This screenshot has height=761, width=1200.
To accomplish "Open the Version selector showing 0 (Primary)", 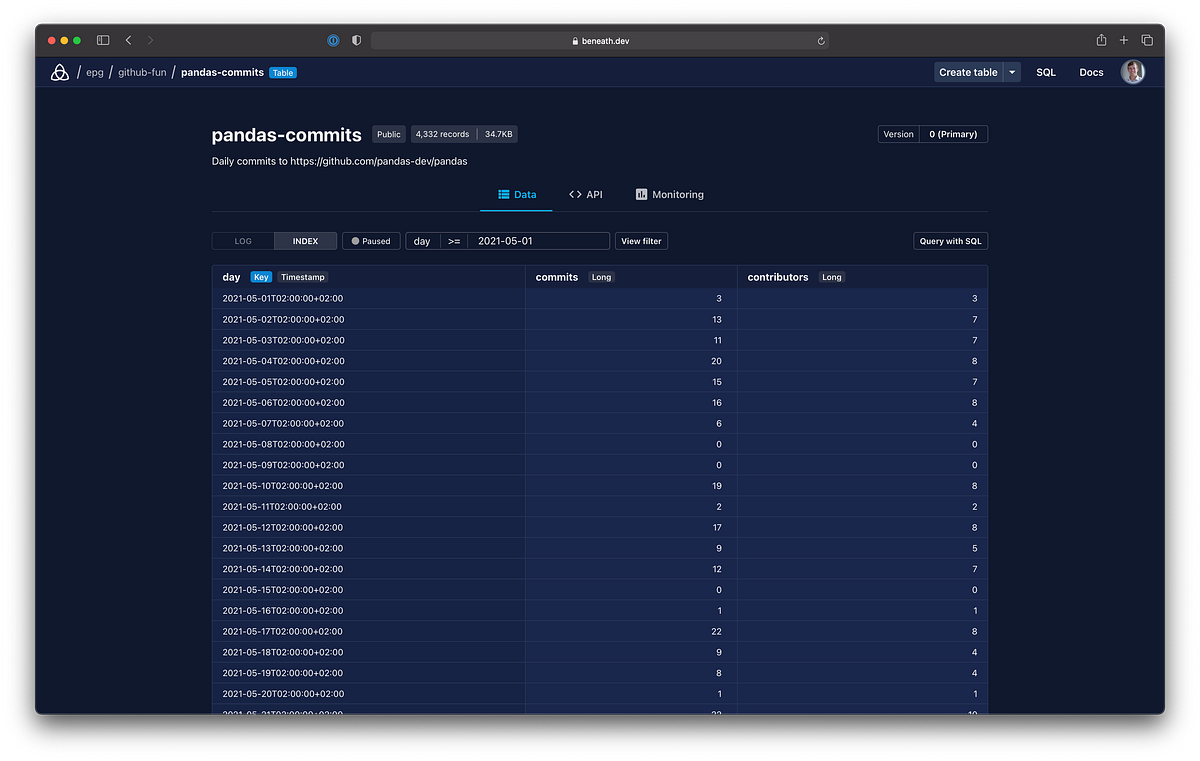I will 952,133.
